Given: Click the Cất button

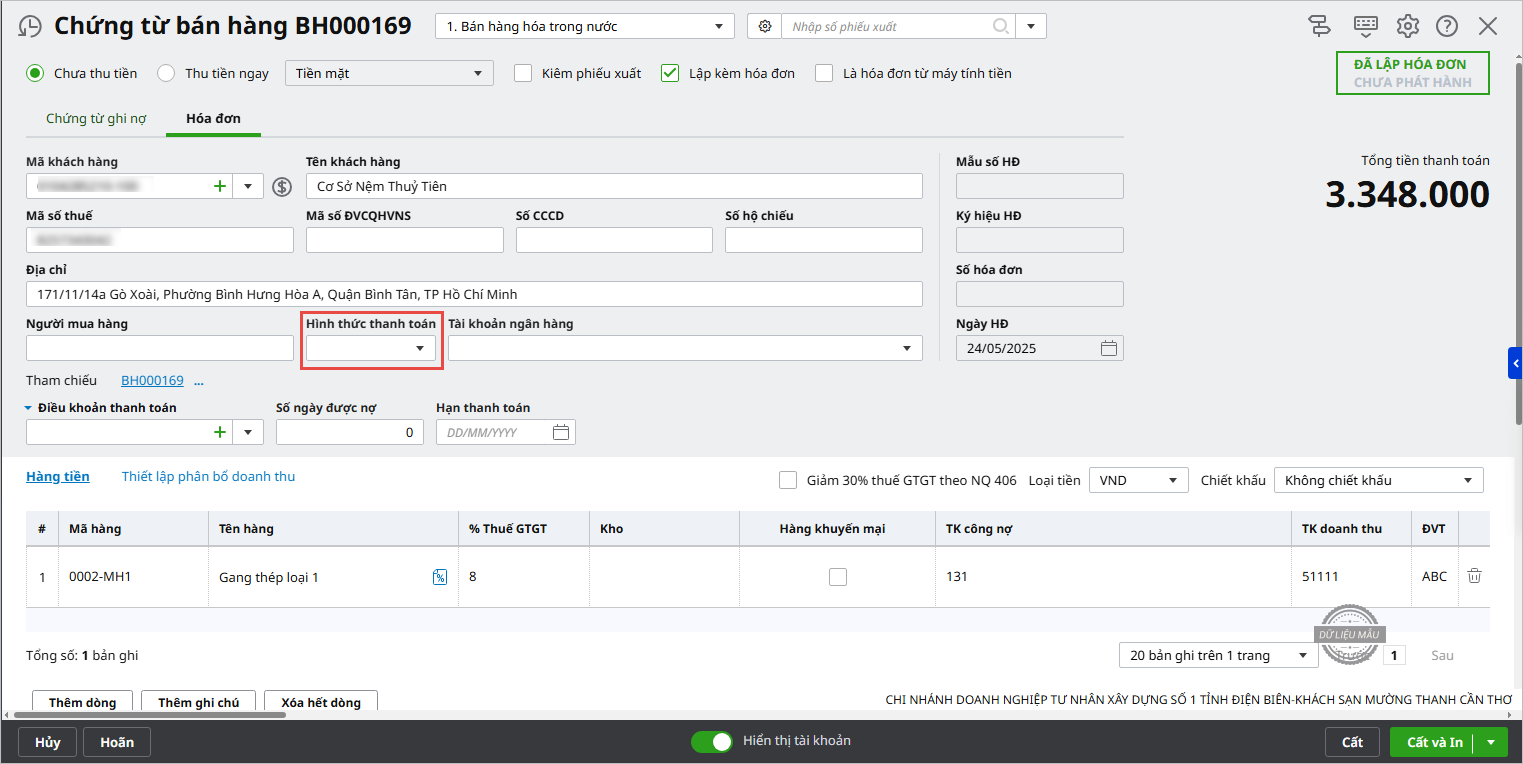Looking at the screenshot, I should tap(1353, 742).
